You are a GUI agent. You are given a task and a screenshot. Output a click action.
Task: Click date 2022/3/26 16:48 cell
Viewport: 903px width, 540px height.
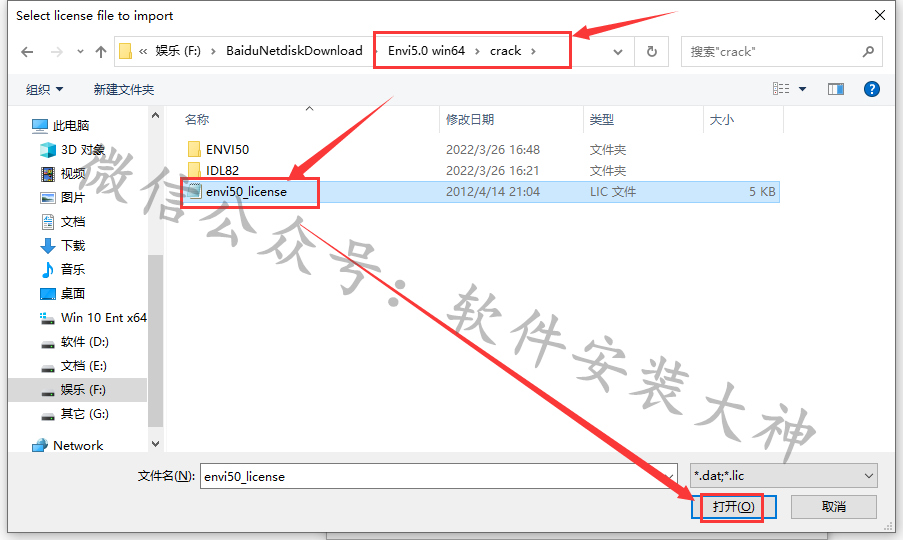pos(492,150)
